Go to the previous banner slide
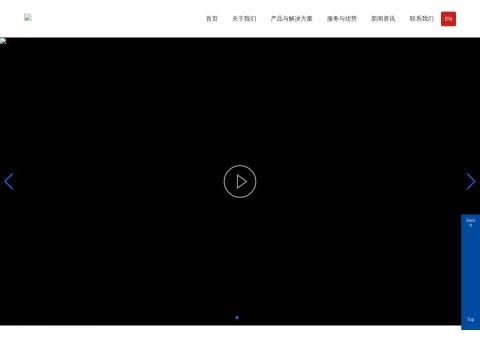 tap(9, 182)
